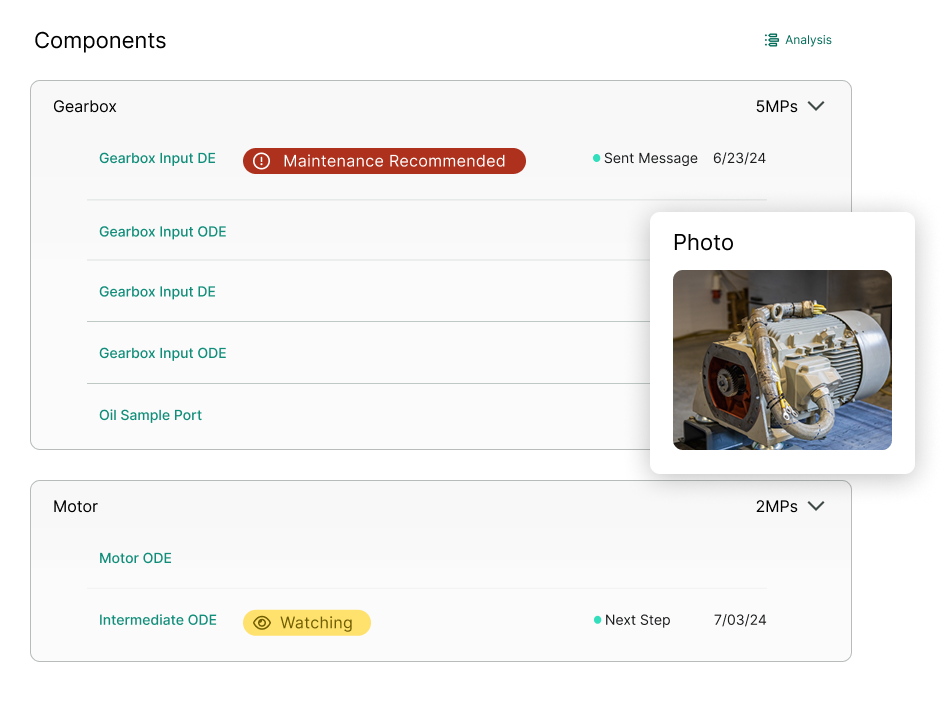Click the 5MPs count label

click(777, 107)
